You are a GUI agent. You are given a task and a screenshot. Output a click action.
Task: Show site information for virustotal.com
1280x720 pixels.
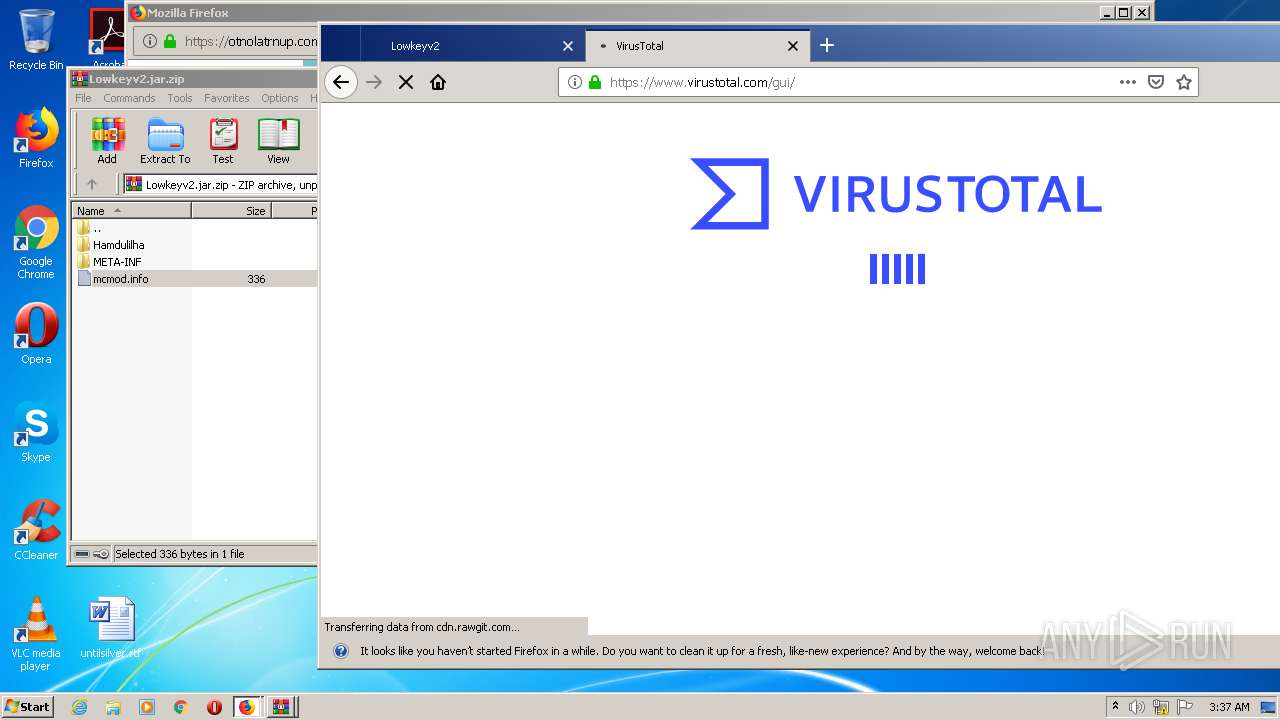(575, 82)
